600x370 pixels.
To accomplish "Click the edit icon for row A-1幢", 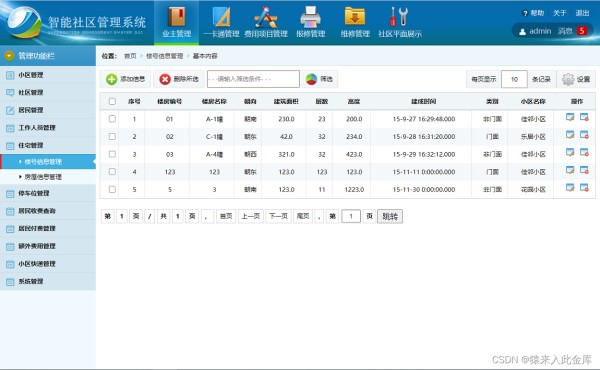I will pyautogui.click(x=570, y=117).
